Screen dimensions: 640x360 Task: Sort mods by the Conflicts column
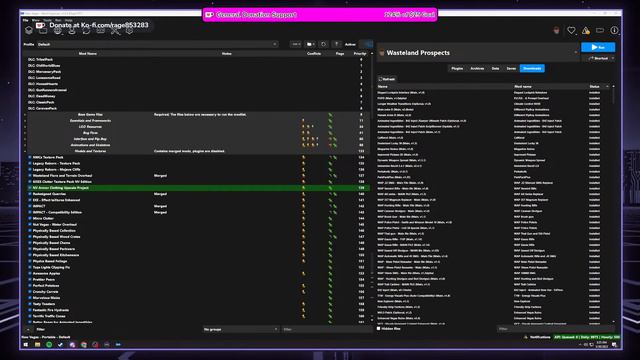point(314,53)
